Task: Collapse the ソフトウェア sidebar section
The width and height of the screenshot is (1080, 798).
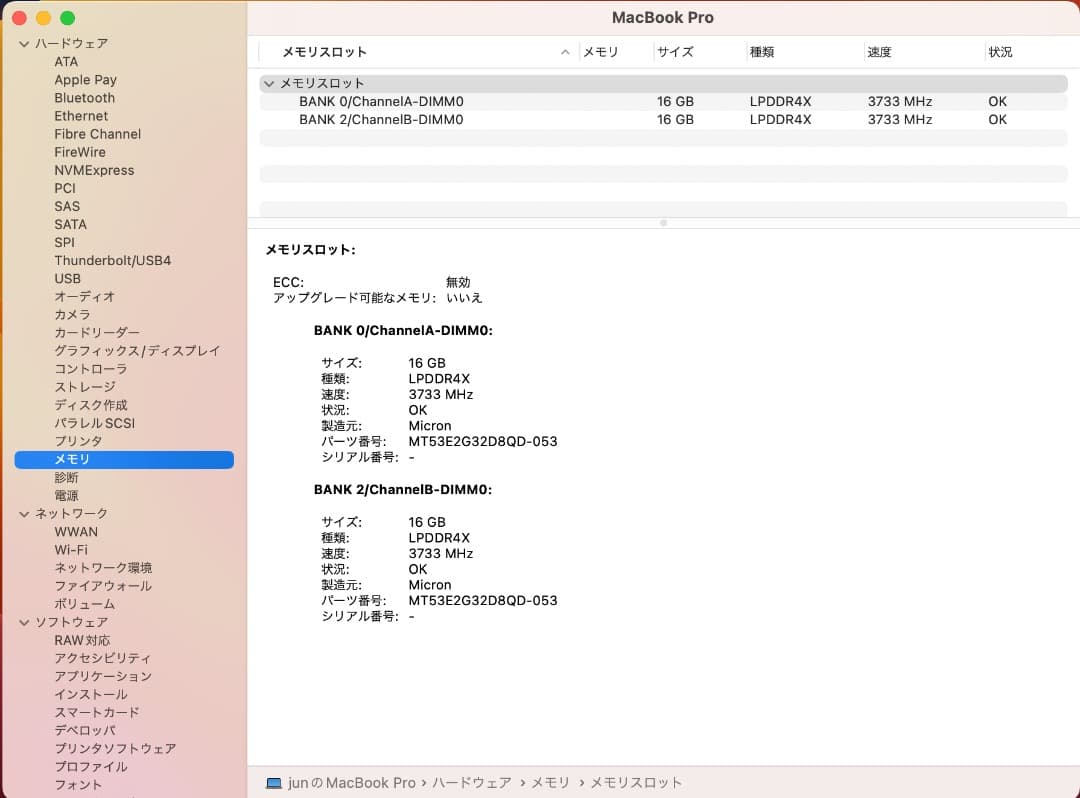Action: [22, 621]
